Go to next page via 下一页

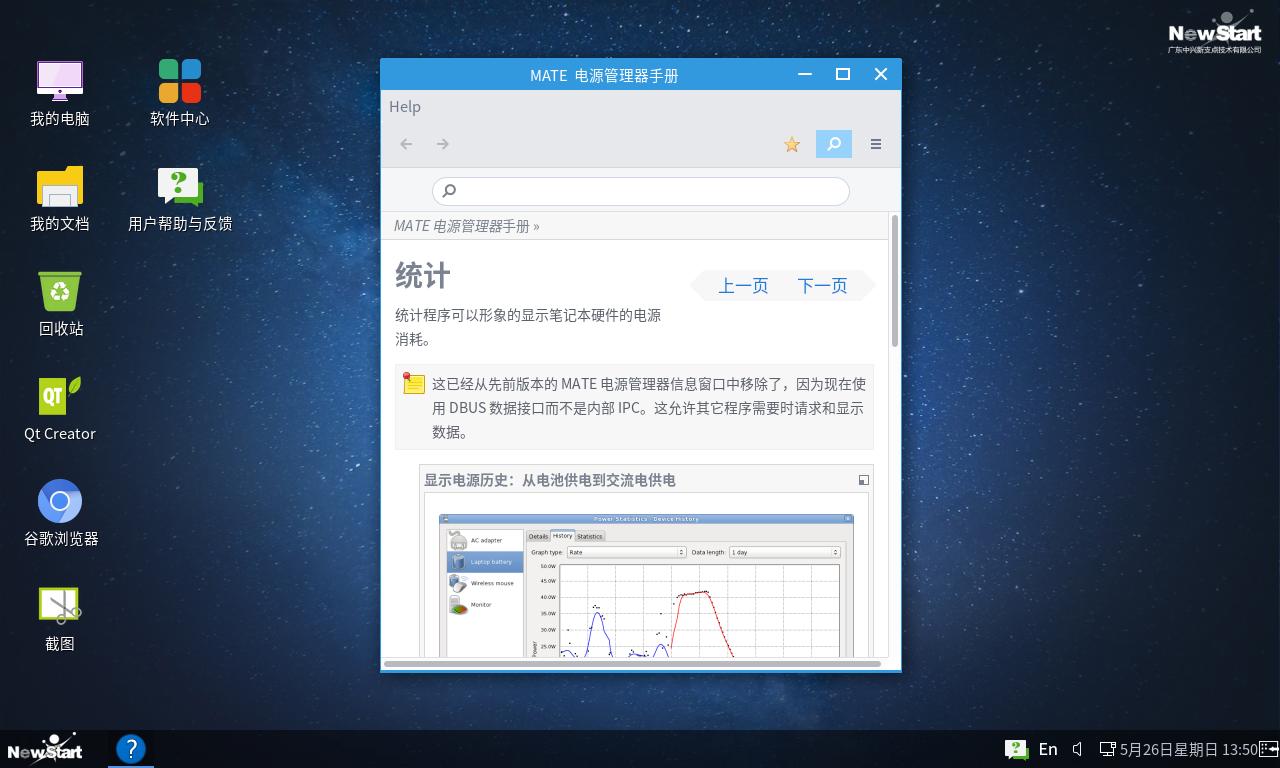click(822, 286)
